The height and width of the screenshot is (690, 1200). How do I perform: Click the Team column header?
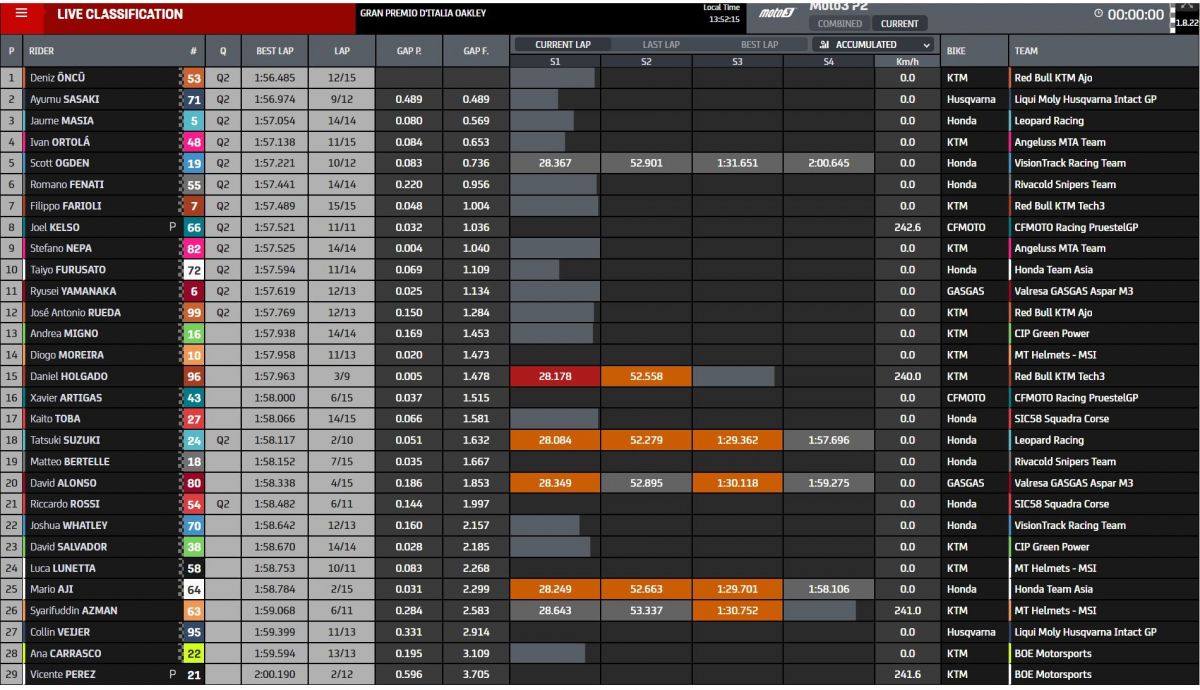1026,50
